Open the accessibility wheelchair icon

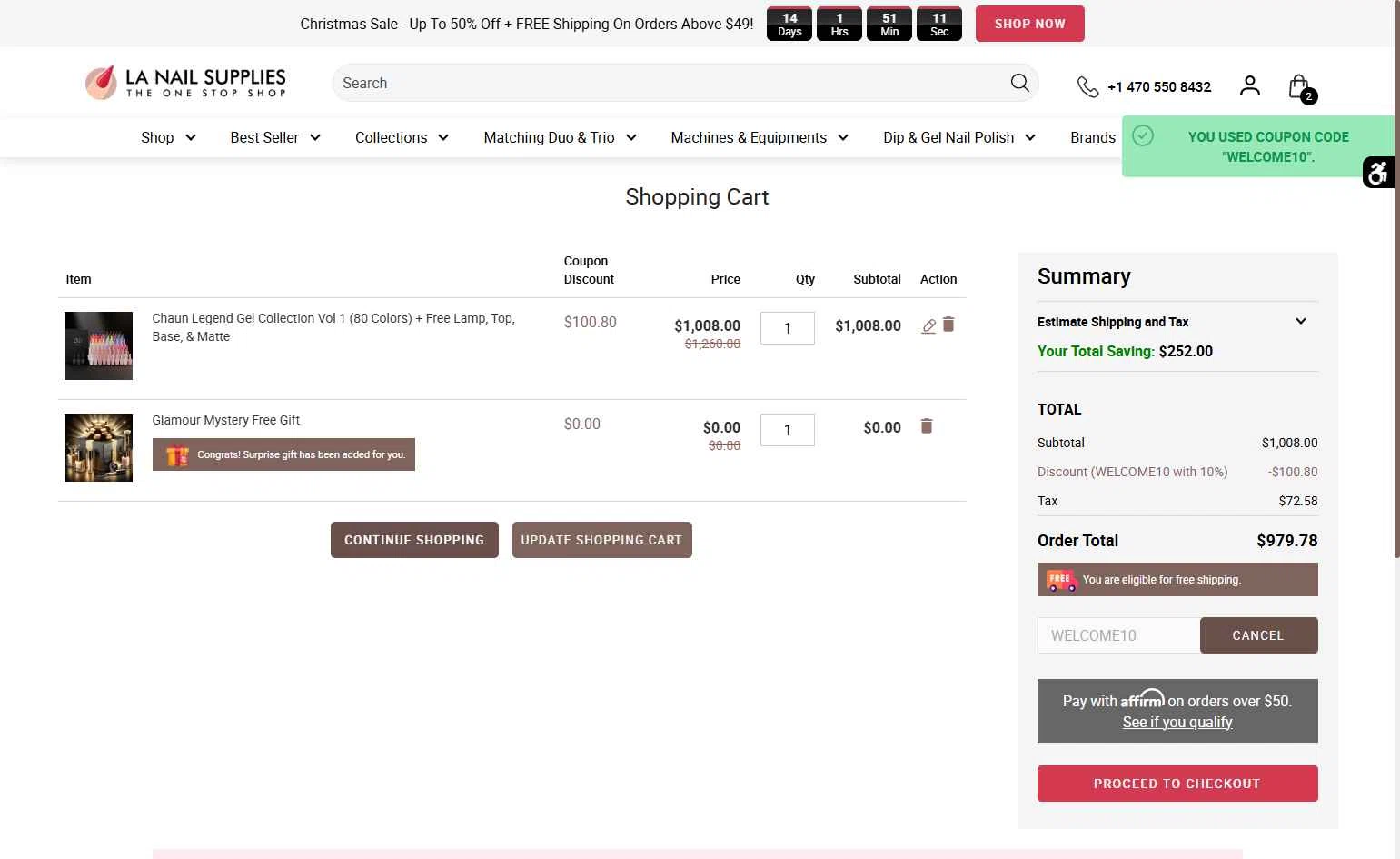(1378, 172)
